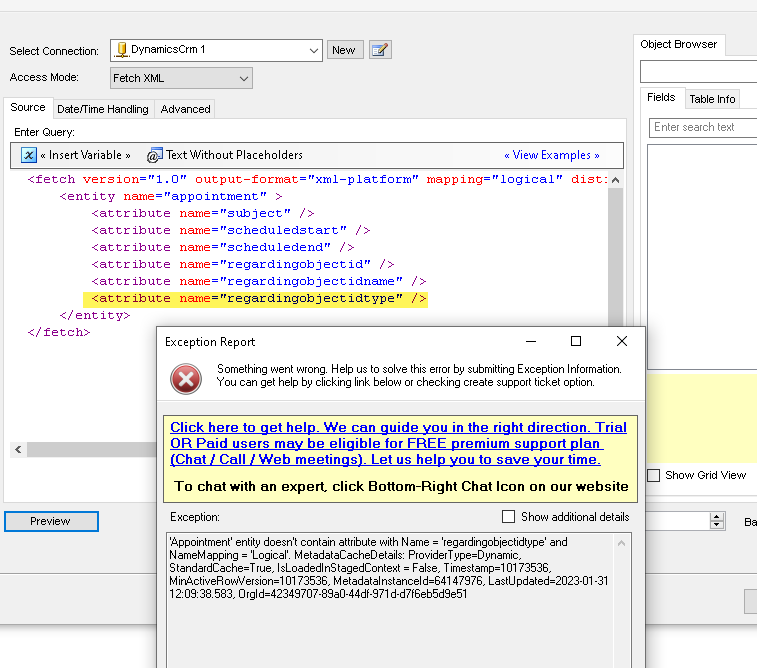Expand the Access Mode dropdown
Image resolution: width=757 pixels, height=668 pixels.
click(x=243, y=78)
